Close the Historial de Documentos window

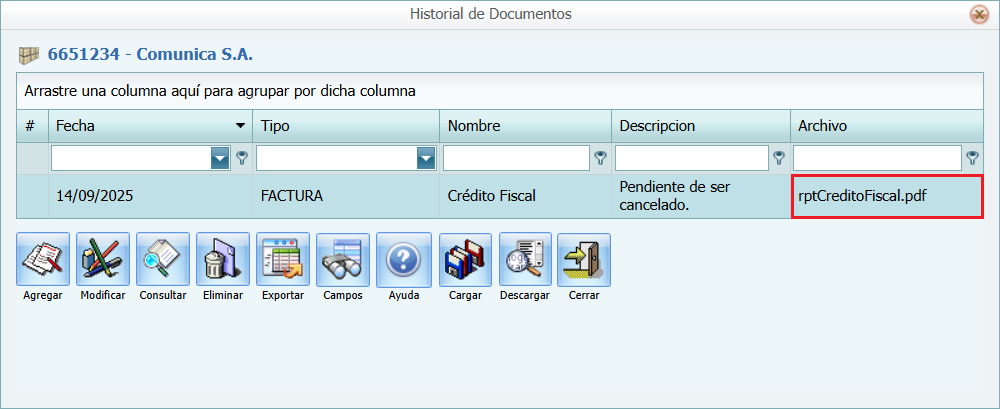(x=979, y=14)
